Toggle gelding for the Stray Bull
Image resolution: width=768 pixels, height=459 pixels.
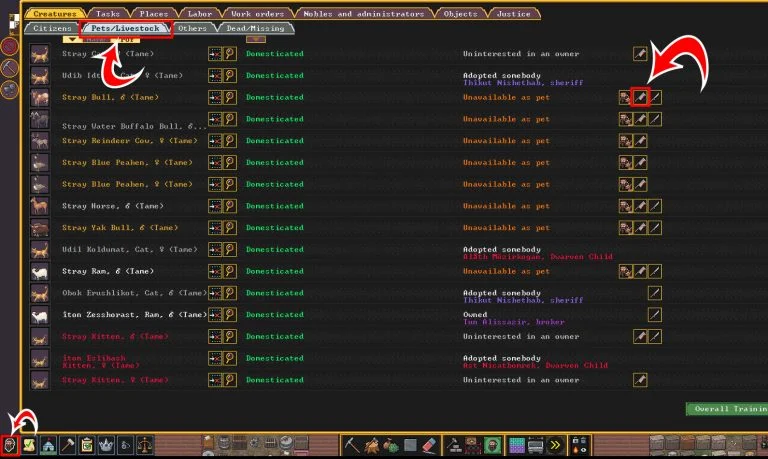pos(655,97)
